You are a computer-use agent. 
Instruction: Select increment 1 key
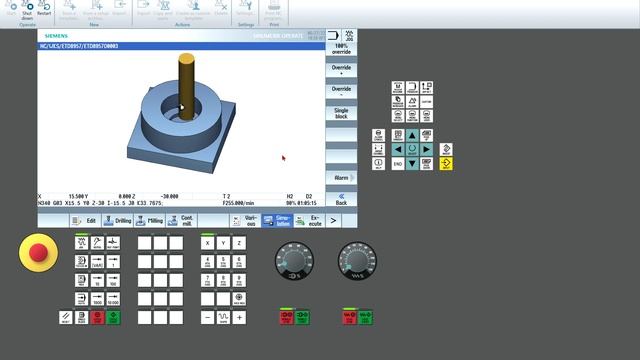coord(113,262)
